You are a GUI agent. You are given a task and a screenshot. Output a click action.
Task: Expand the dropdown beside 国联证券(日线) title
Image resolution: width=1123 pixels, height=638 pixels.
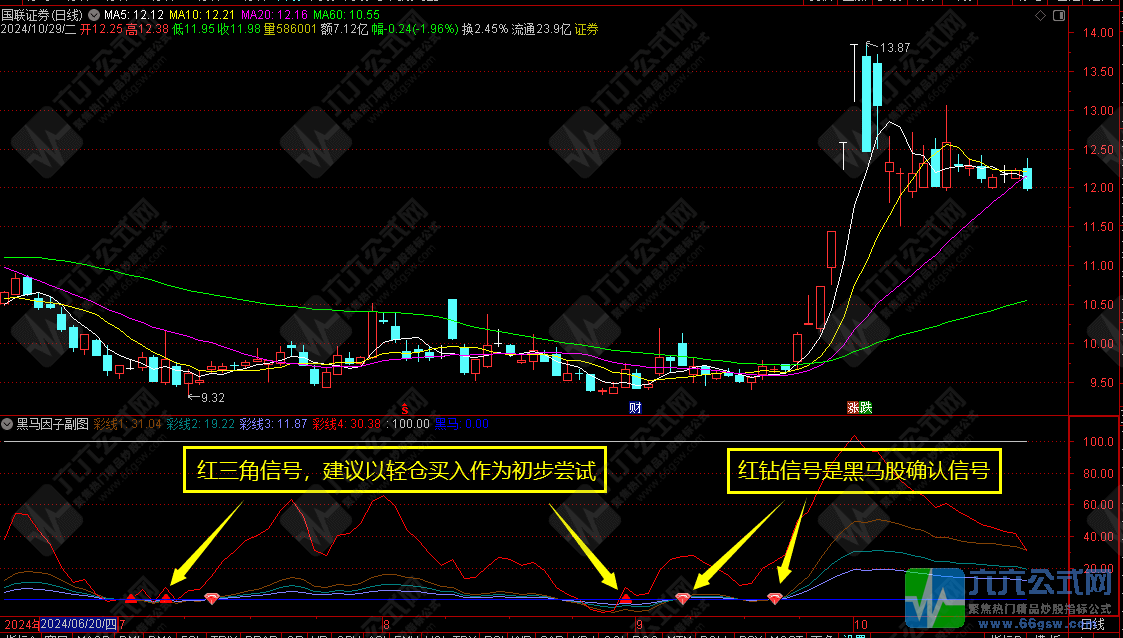click(x=94, y=16)
